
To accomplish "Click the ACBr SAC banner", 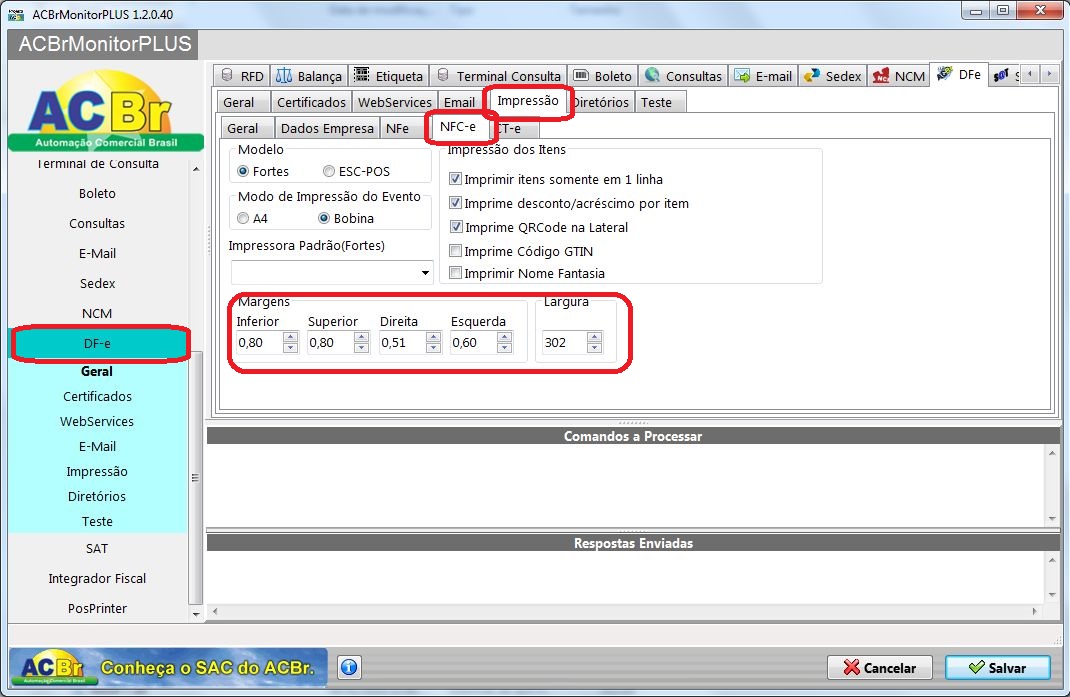I will (169, 667).
